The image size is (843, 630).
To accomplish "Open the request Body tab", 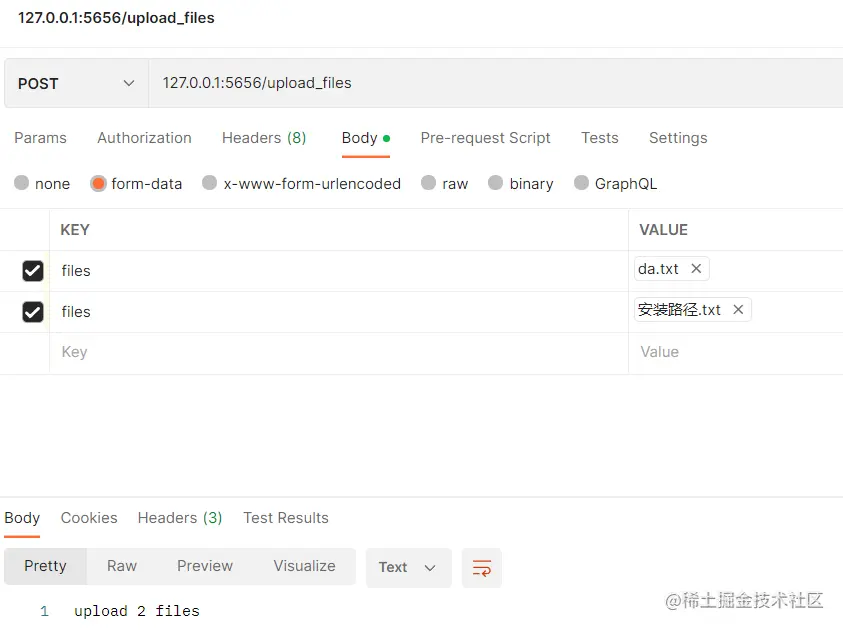I will pos(366,138).
